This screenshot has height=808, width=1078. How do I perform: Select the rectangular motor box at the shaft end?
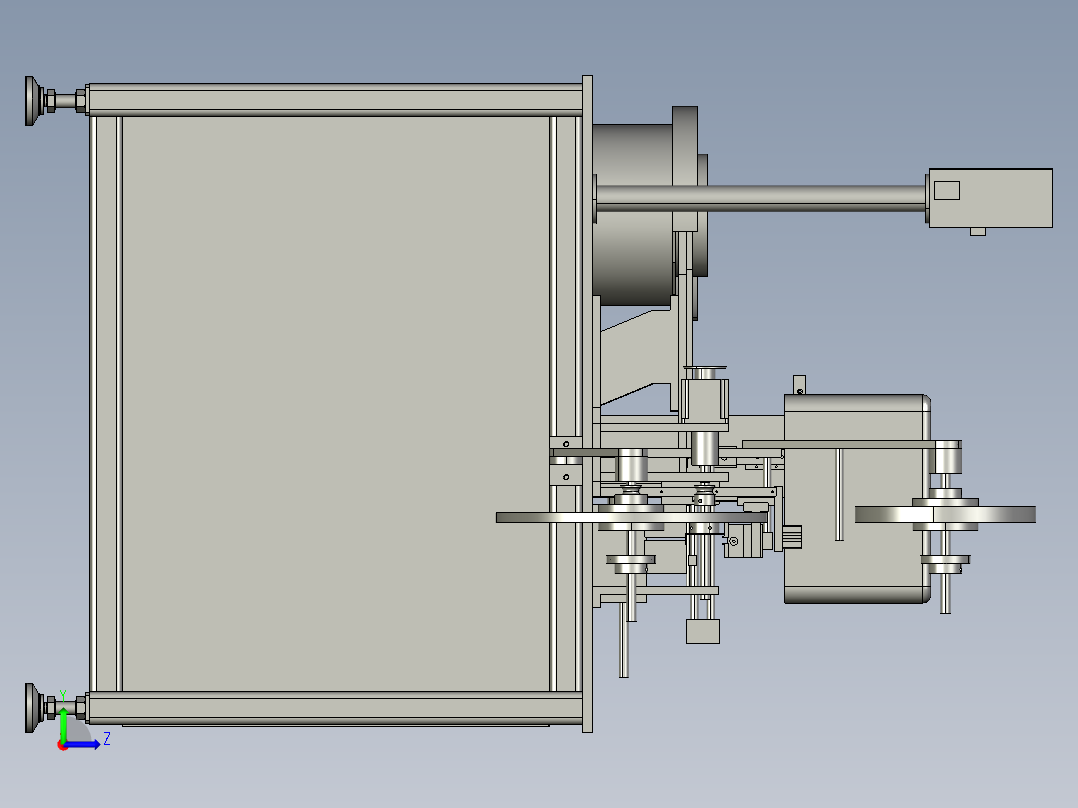pyautogui.click(x=990, y=198)
